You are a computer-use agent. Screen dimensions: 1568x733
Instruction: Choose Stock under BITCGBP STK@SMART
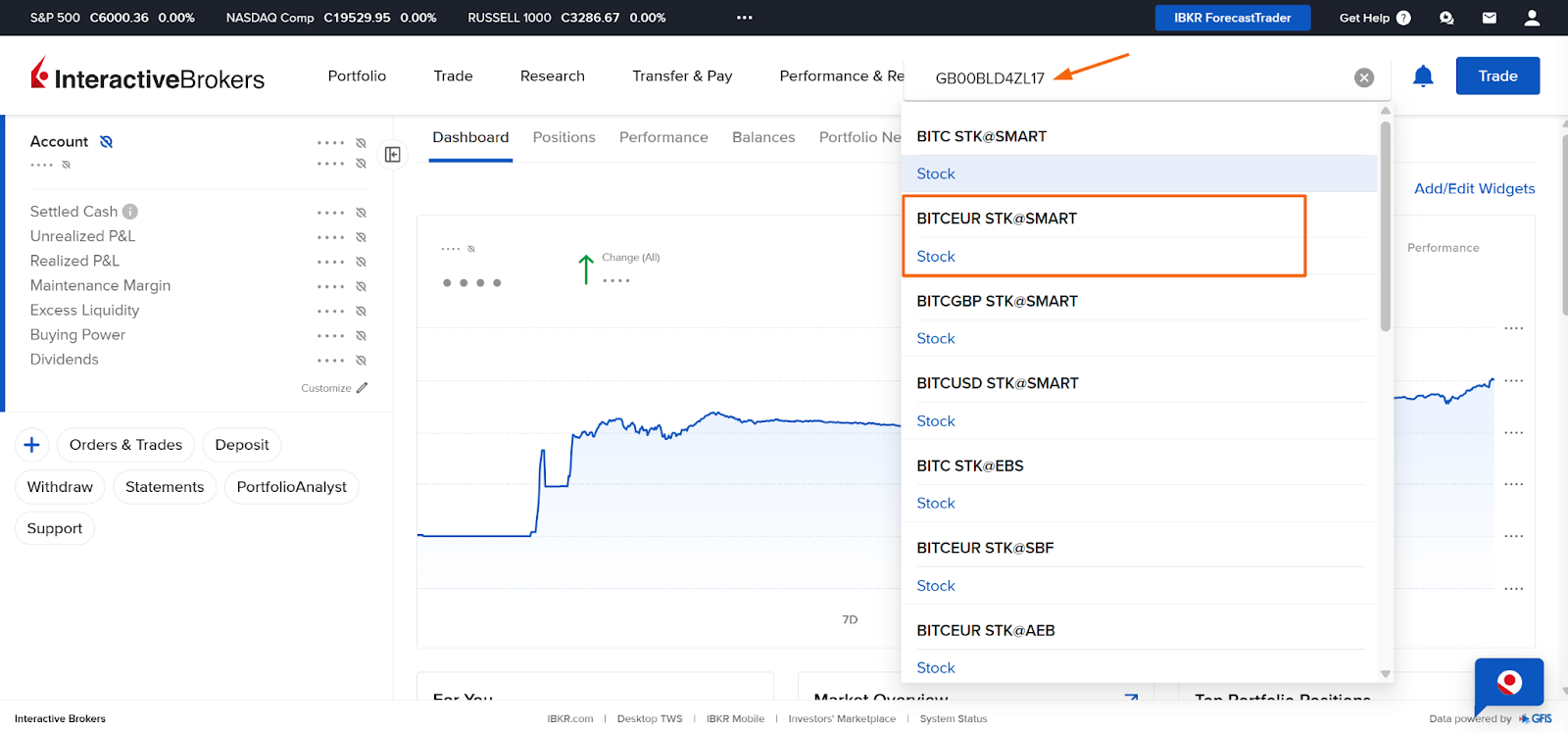(x=936, y=338)
